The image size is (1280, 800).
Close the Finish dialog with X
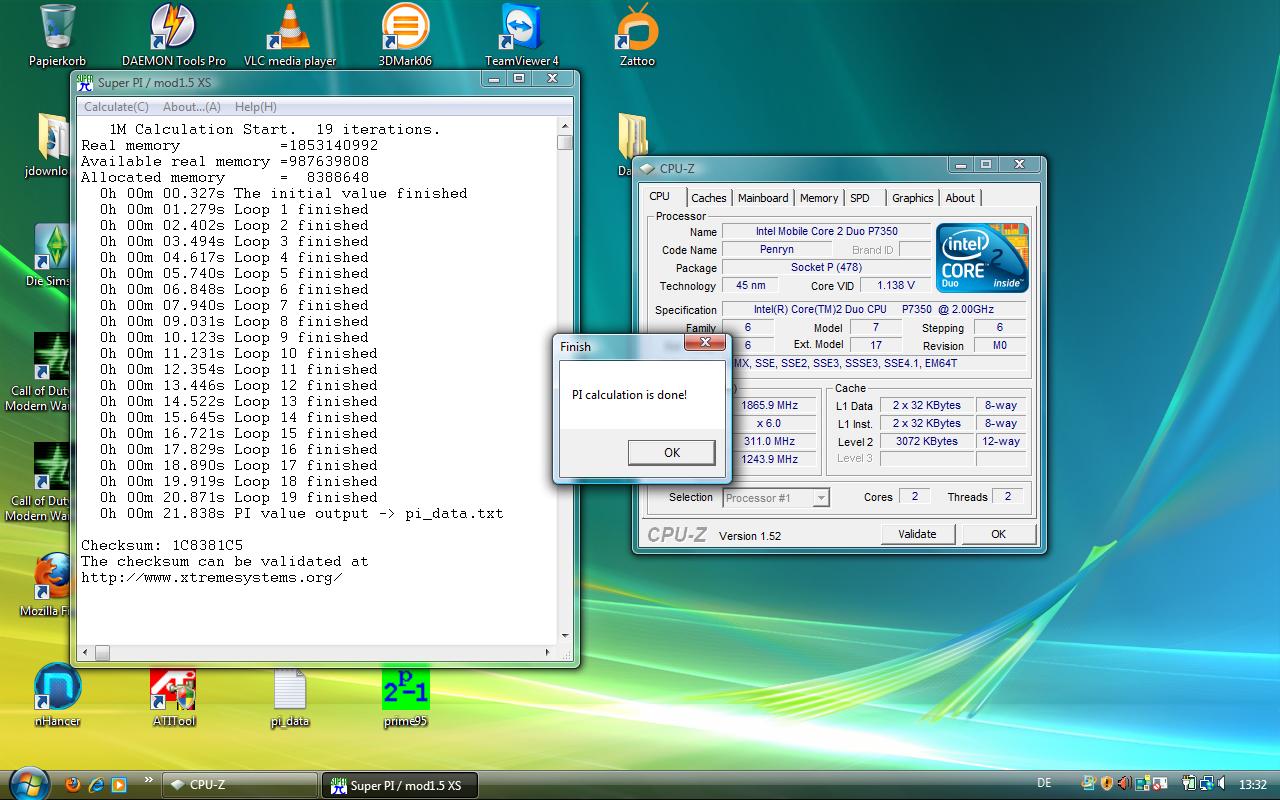coord(704,342)
